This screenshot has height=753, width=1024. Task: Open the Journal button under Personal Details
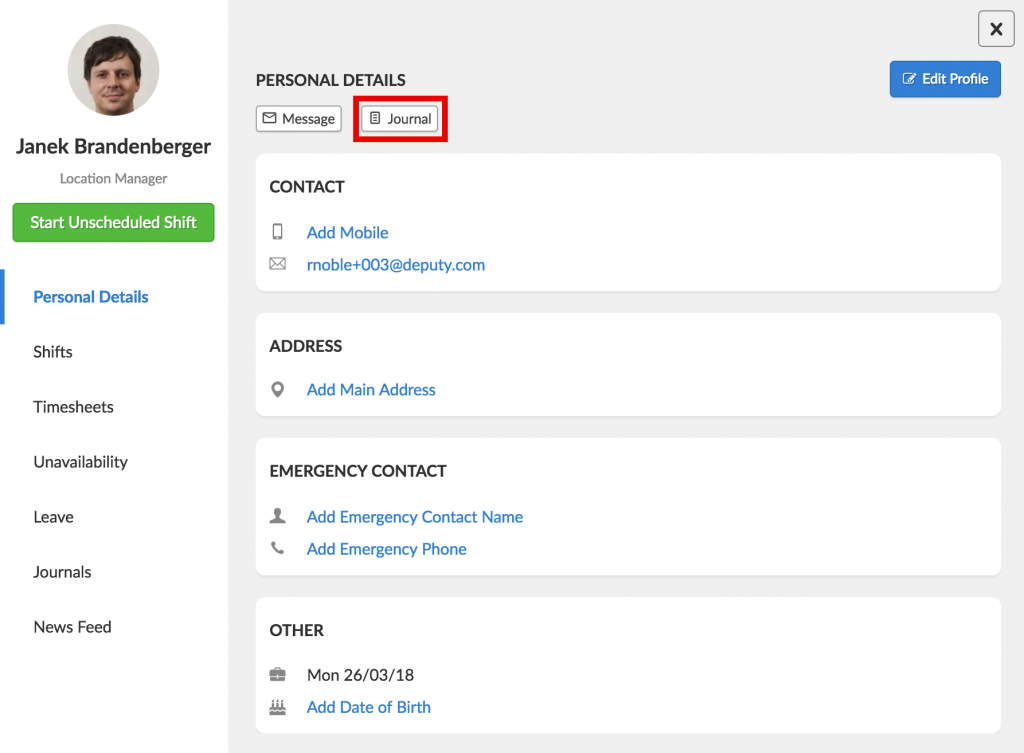coord(400,119)
